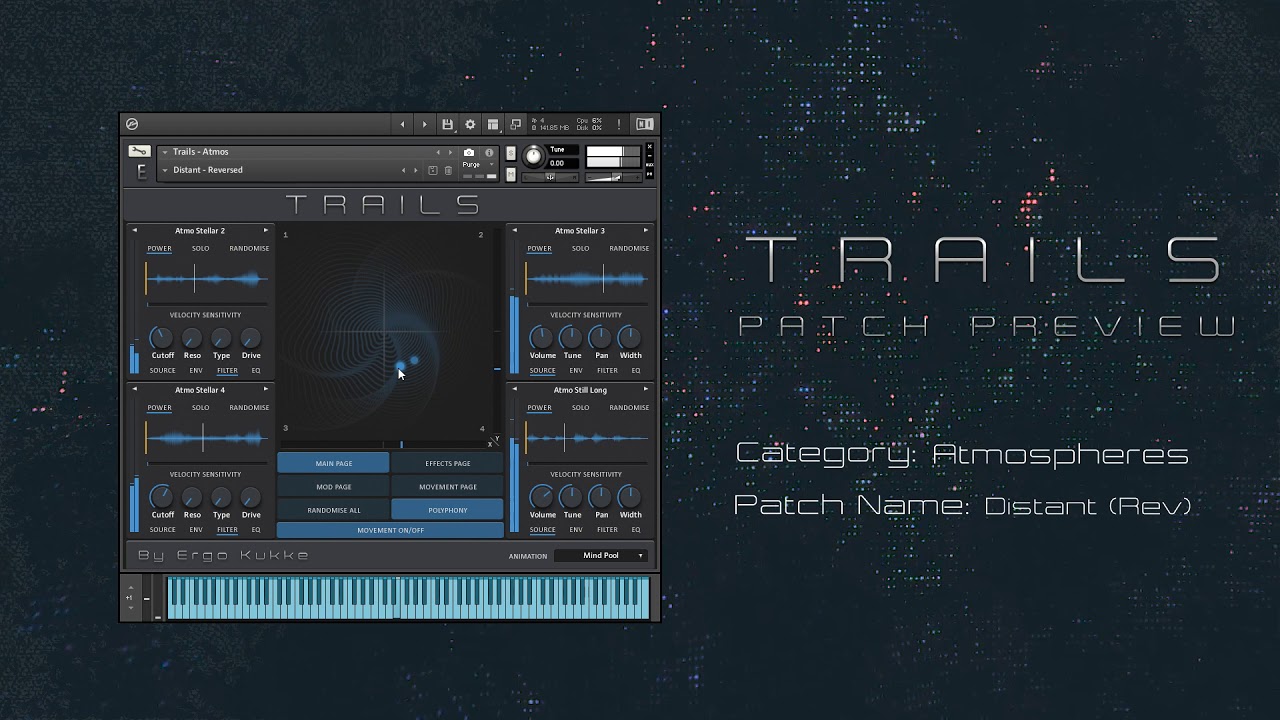
Task: Open Kontakt options gear icon
Action: 470,124
